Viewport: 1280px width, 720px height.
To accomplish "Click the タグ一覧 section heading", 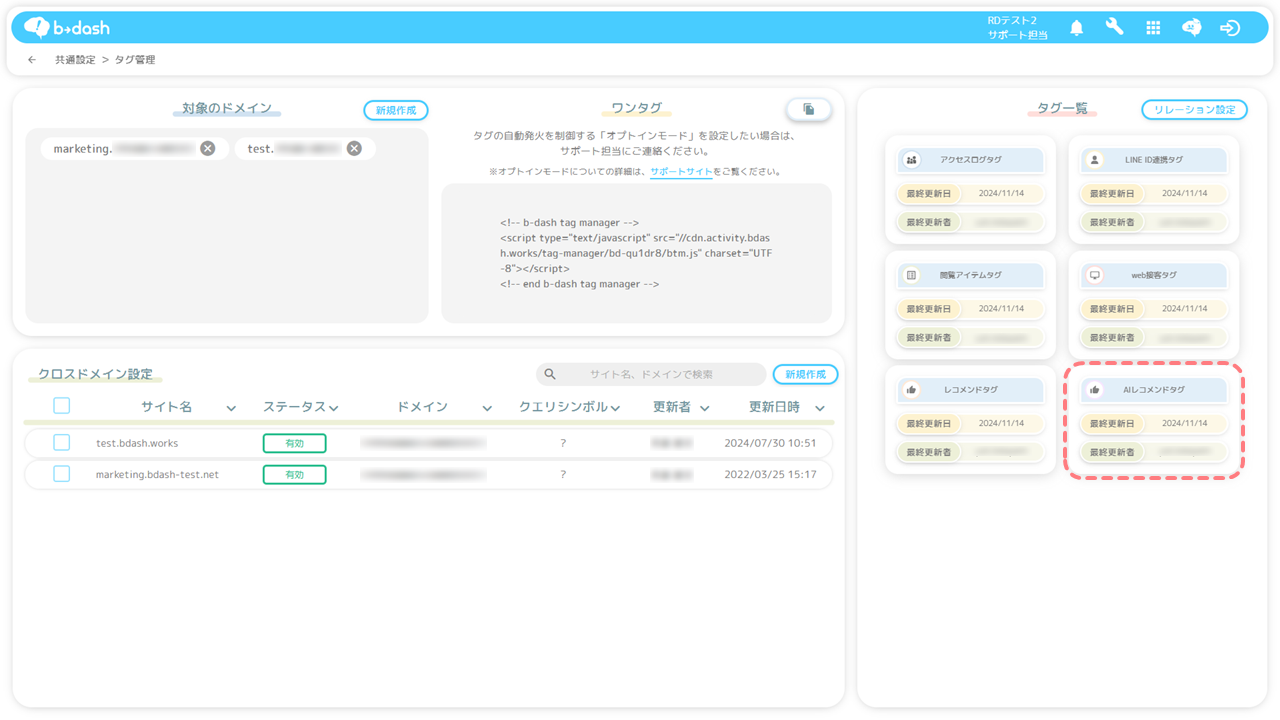I will coord(1062,108).
